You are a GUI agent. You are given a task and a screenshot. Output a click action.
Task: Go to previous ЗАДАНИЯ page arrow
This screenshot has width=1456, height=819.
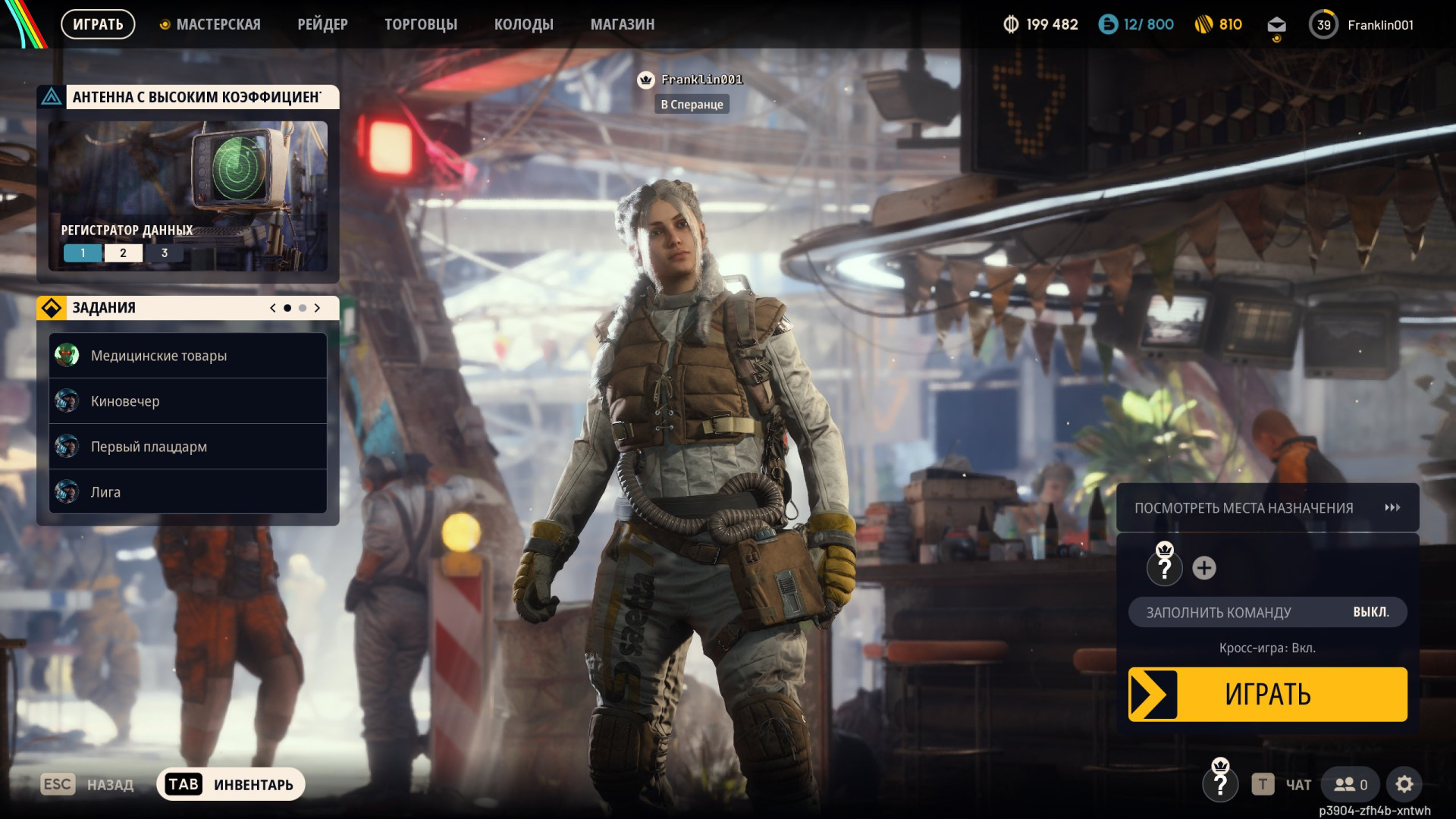[x=272, y=308]
